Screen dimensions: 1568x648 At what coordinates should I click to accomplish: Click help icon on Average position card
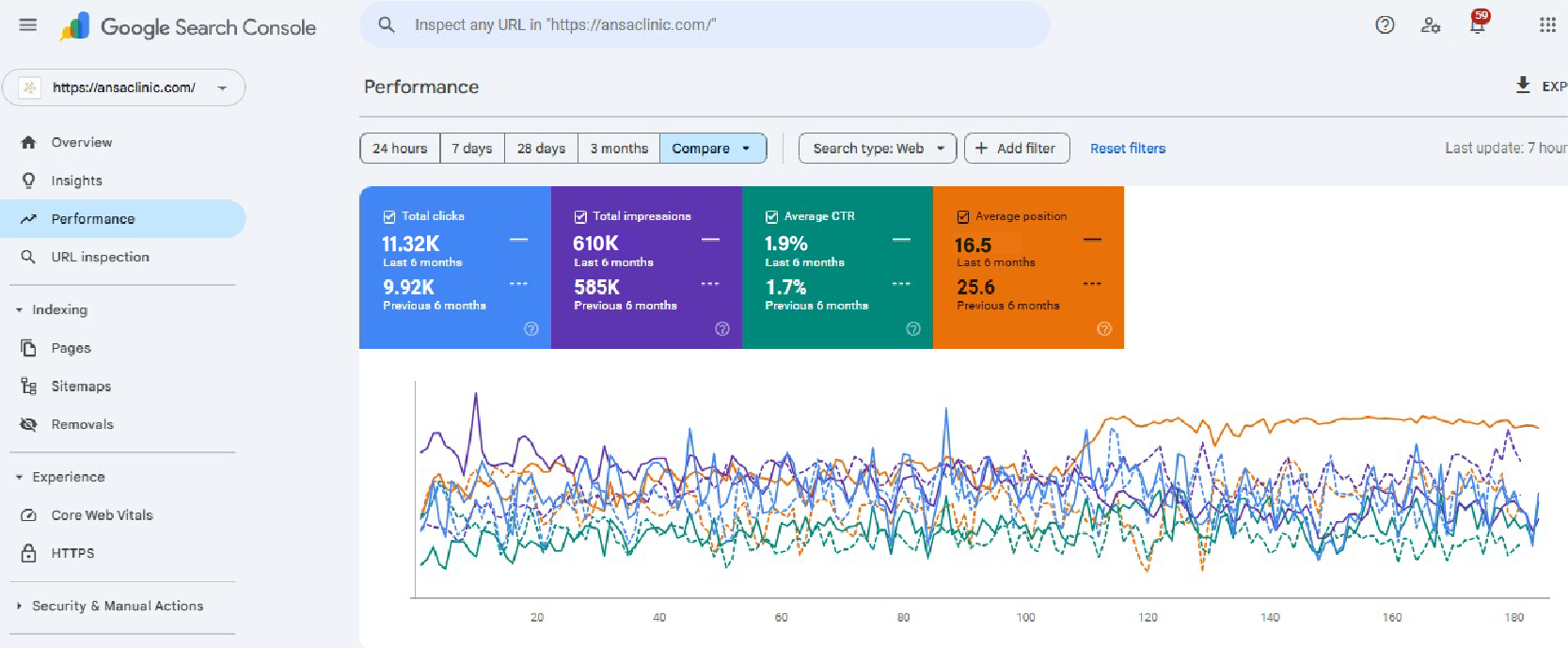pos(1104,329)
